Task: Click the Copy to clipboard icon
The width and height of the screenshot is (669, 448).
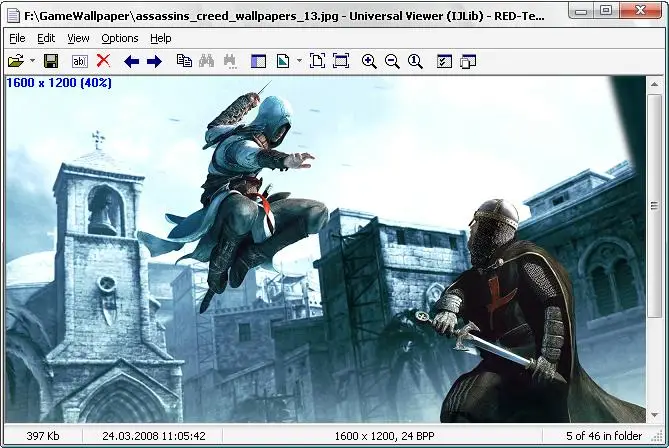Action: [184, 61]
